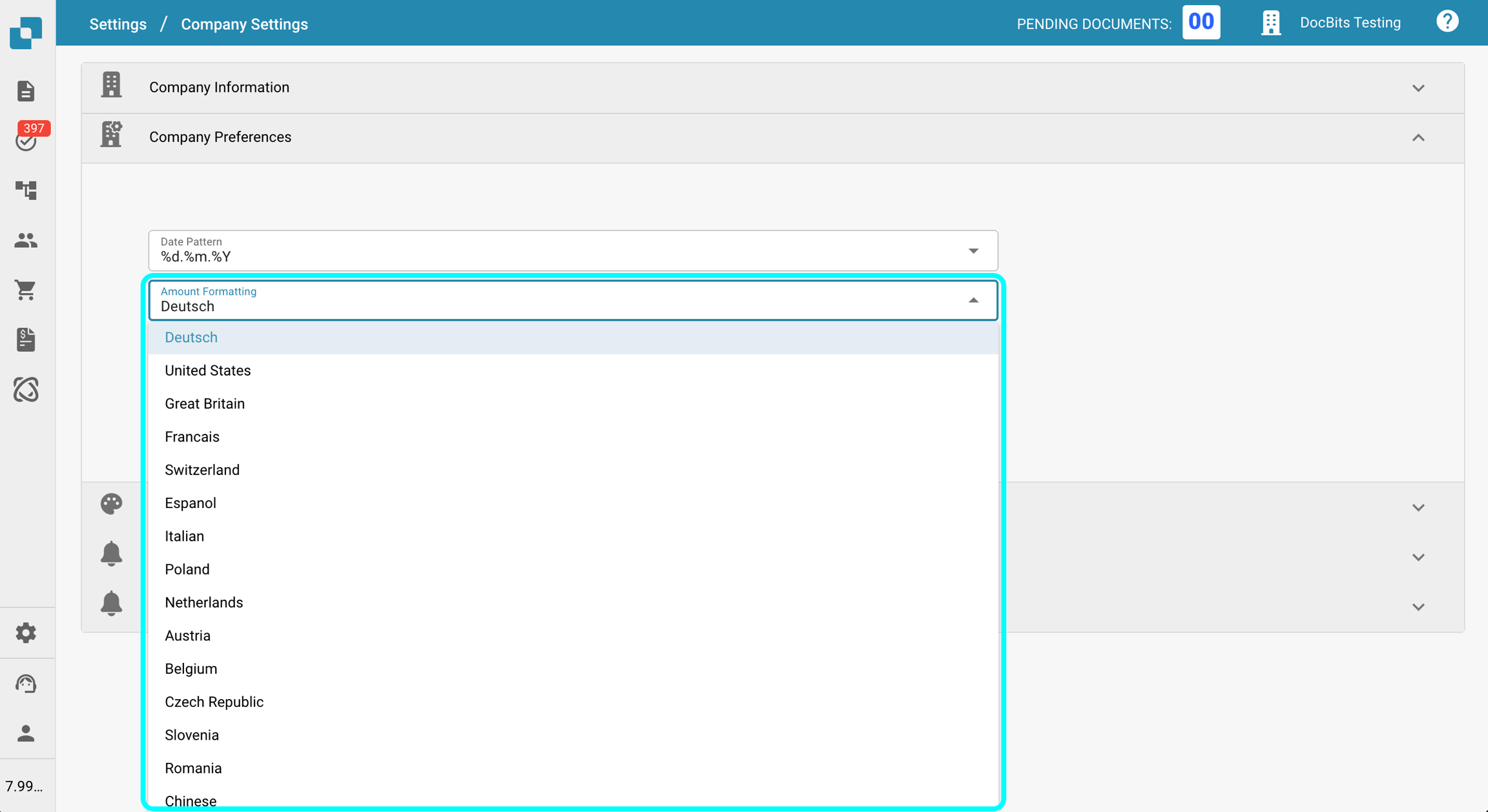Pick the Netherlands option
Screen dimensions: 1488x812
coord(203,602)
